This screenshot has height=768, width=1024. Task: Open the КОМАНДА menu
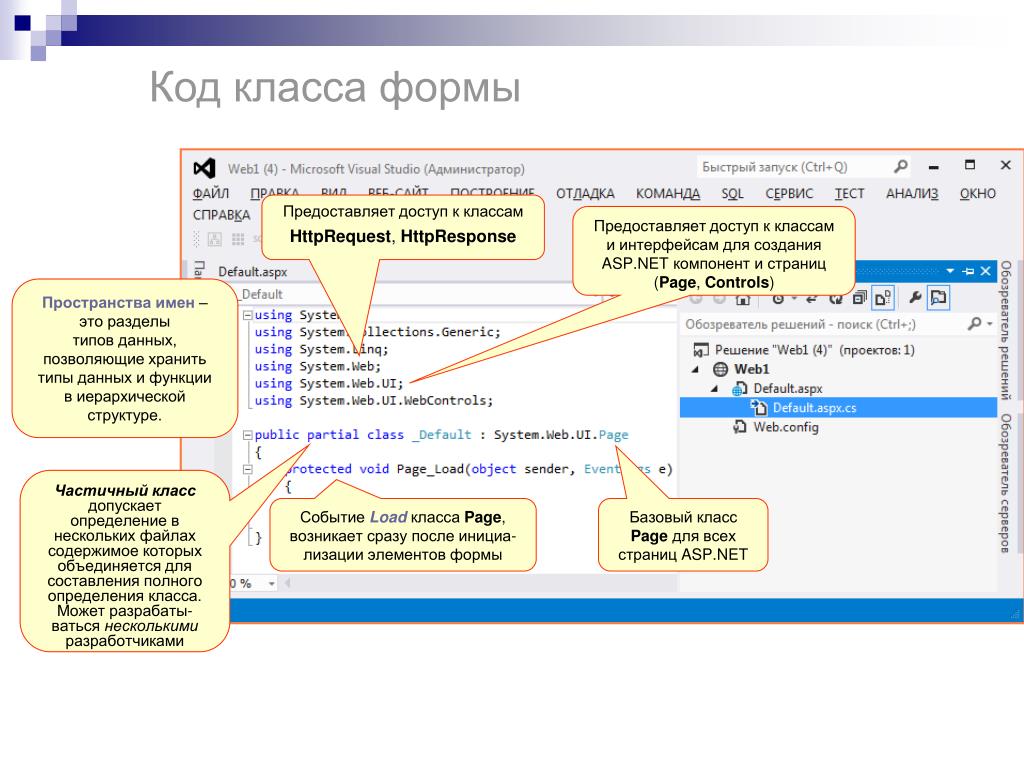(667, 193)
